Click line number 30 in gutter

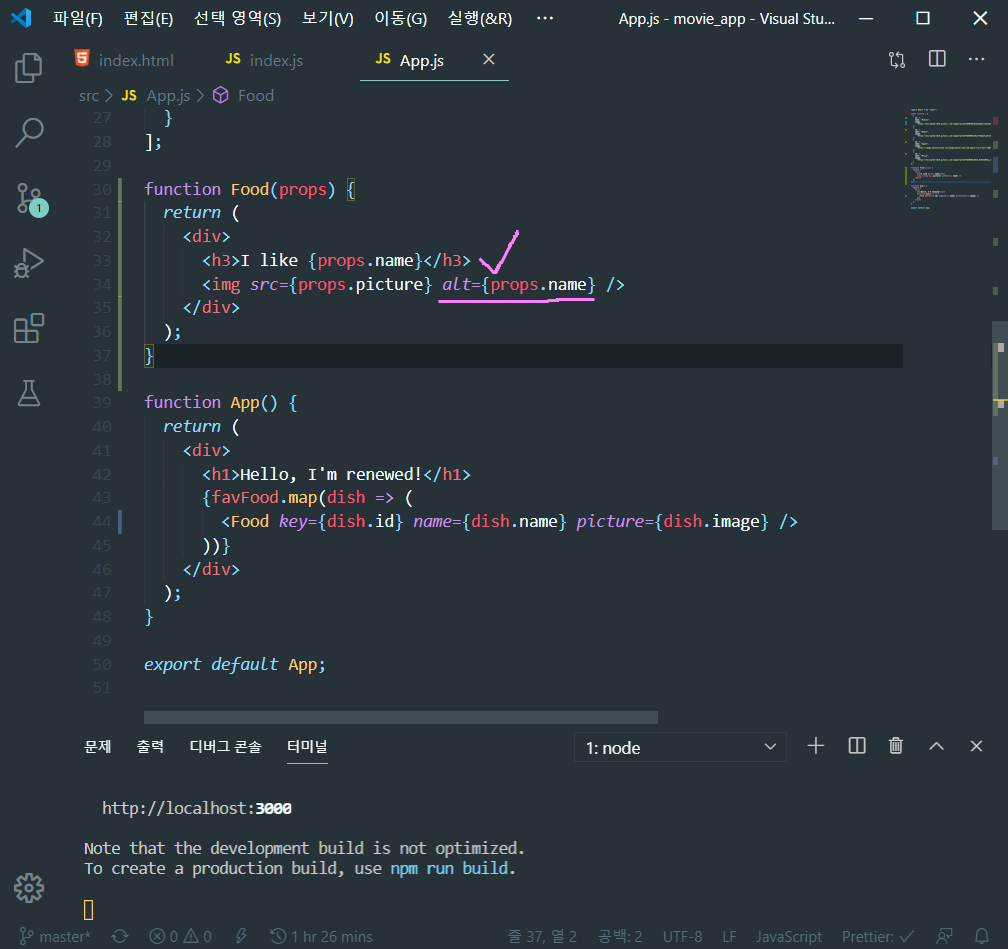point(102,190)
